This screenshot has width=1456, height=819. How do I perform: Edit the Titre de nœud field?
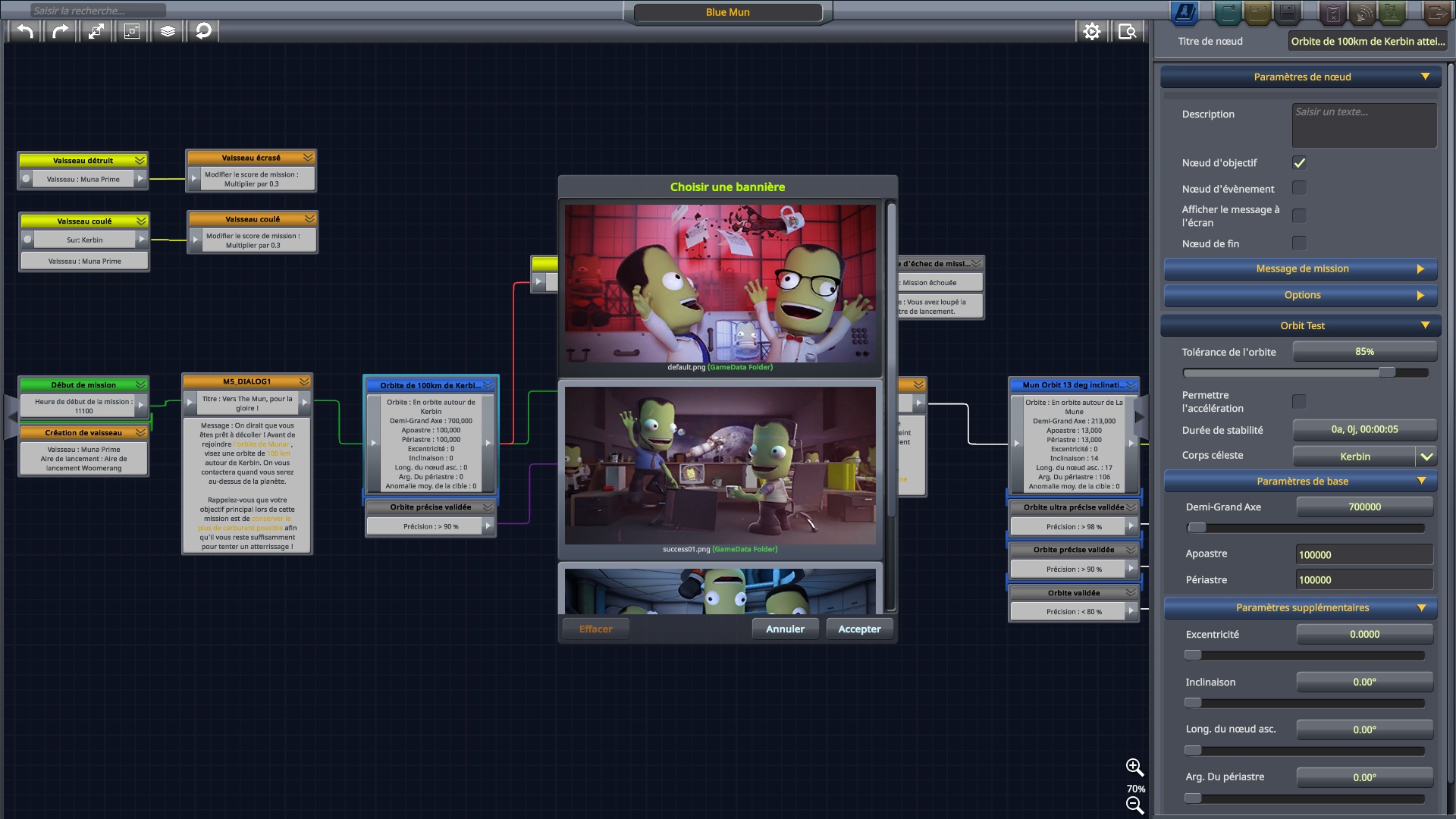pos(1368,42)
